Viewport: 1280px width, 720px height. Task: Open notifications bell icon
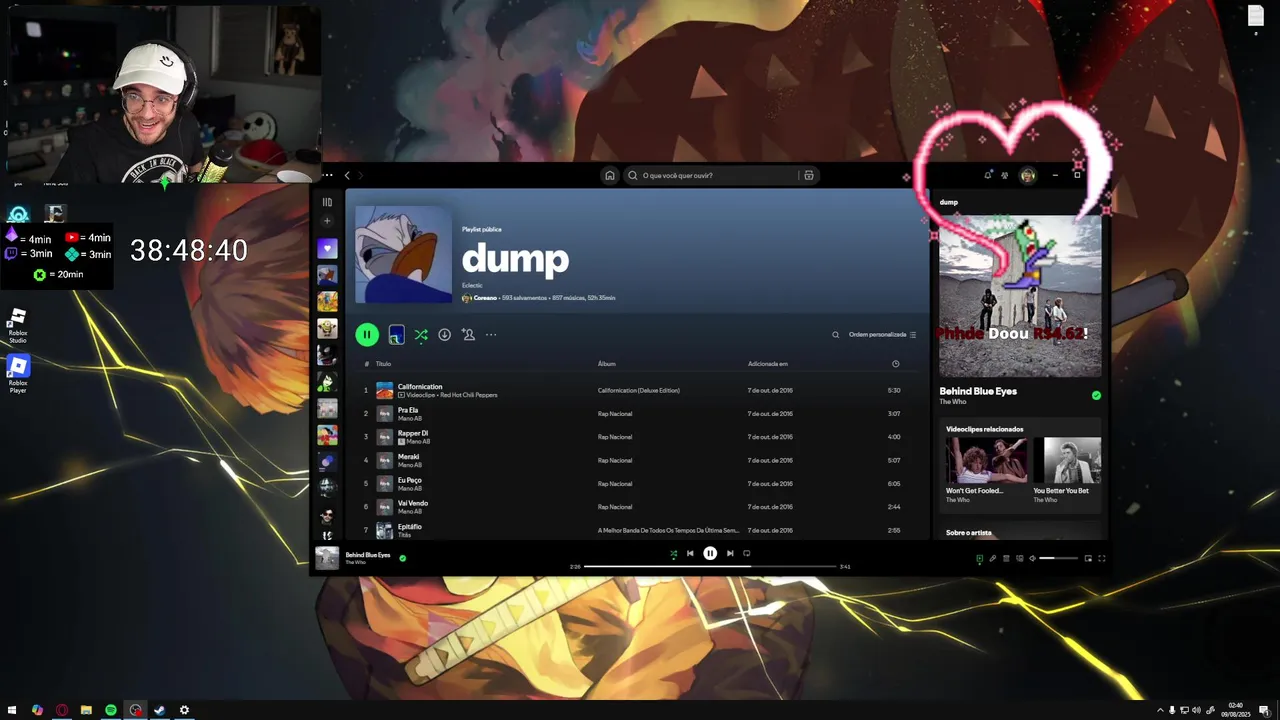coord(988,175)
